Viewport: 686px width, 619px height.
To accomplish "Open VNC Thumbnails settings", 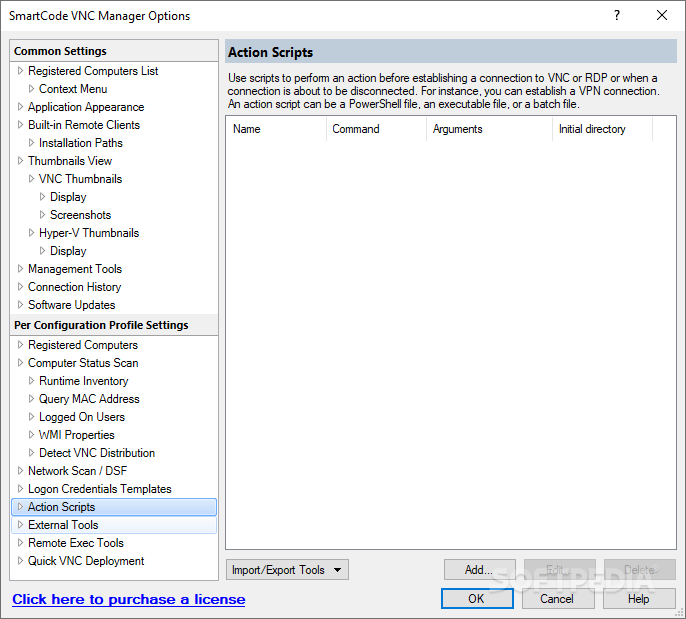I will pos(80,178).
